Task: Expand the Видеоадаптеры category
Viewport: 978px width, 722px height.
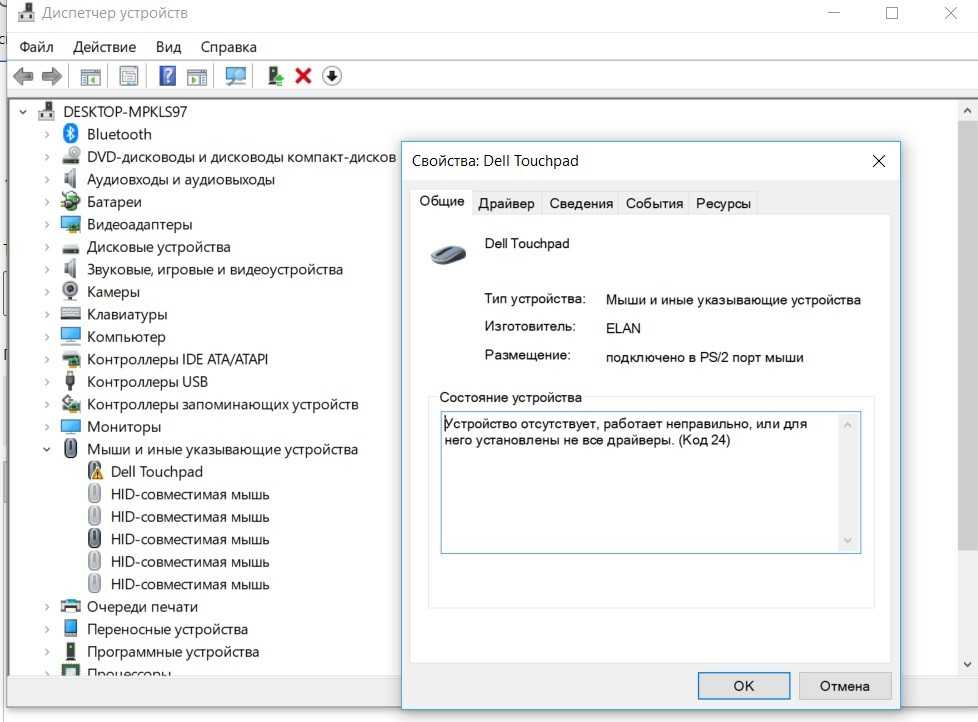Action: [46, 225]
